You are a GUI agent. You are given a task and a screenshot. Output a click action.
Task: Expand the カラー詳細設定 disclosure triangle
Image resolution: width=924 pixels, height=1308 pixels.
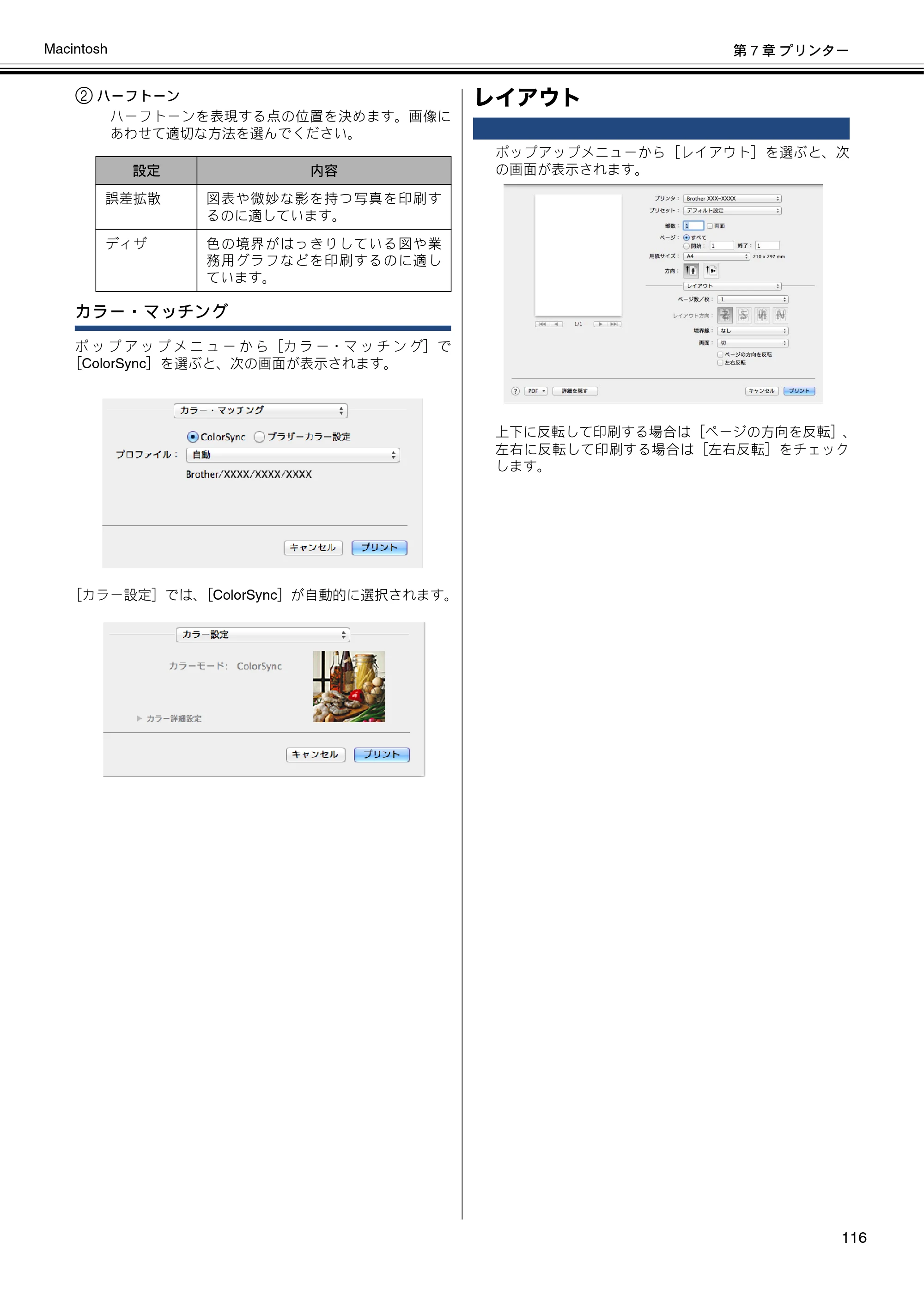(x=139, y=718)
